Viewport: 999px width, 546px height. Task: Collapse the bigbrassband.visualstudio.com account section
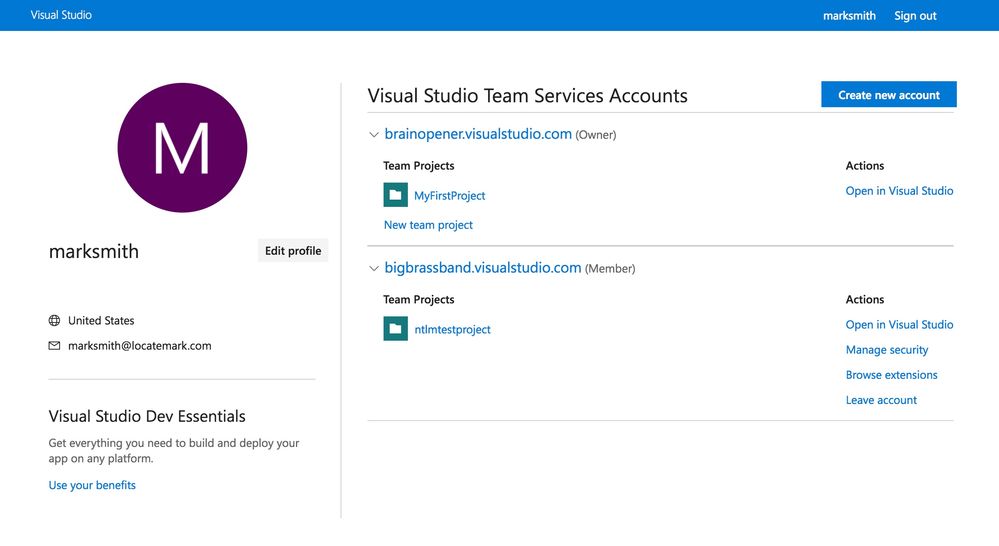pyautogui.click(x=373, y=268)
